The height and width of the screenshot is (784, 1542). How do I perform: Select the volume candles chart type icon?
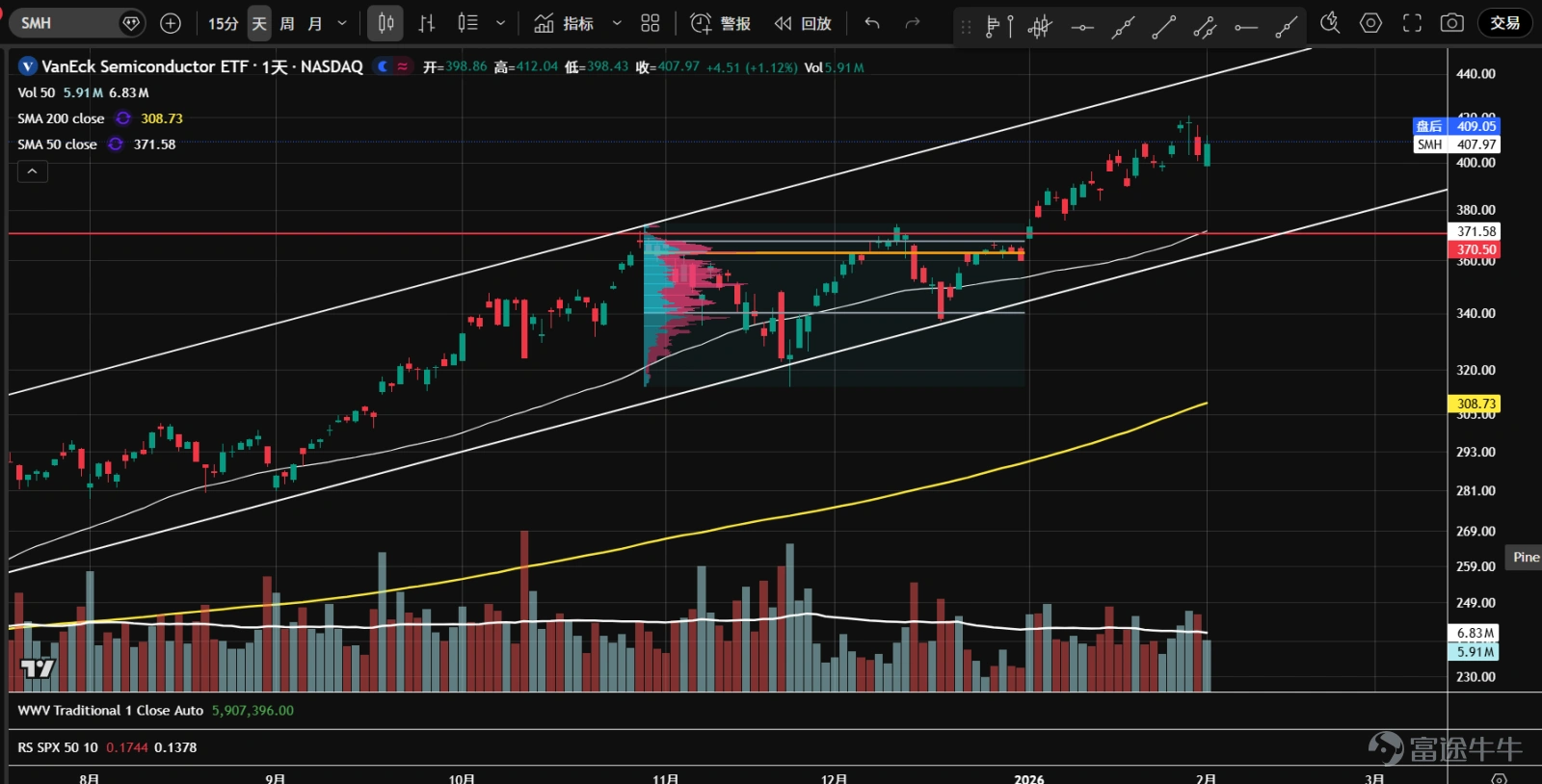coord(467,23)
